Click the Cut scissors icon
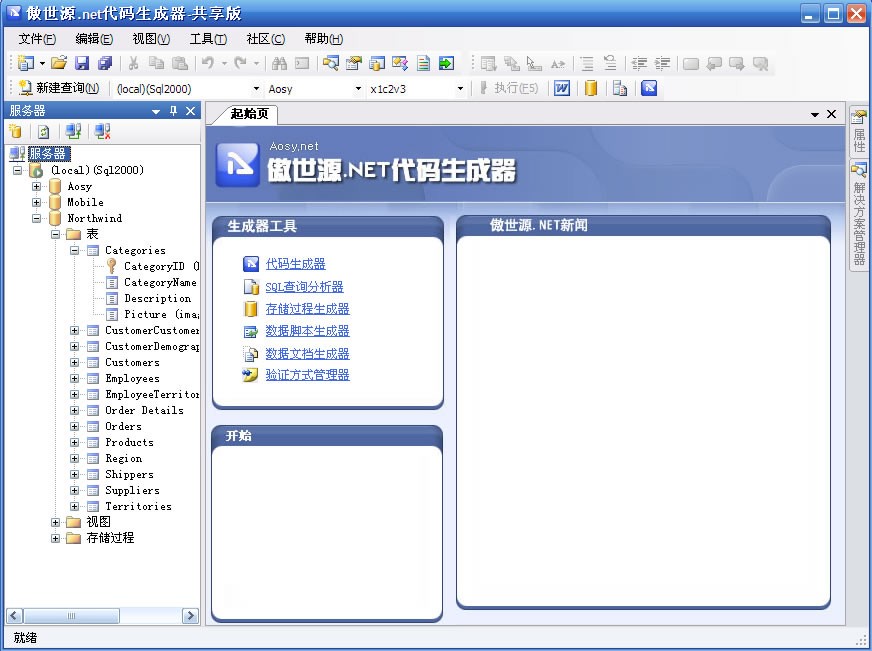872x651 pixels. pos(133,63)
